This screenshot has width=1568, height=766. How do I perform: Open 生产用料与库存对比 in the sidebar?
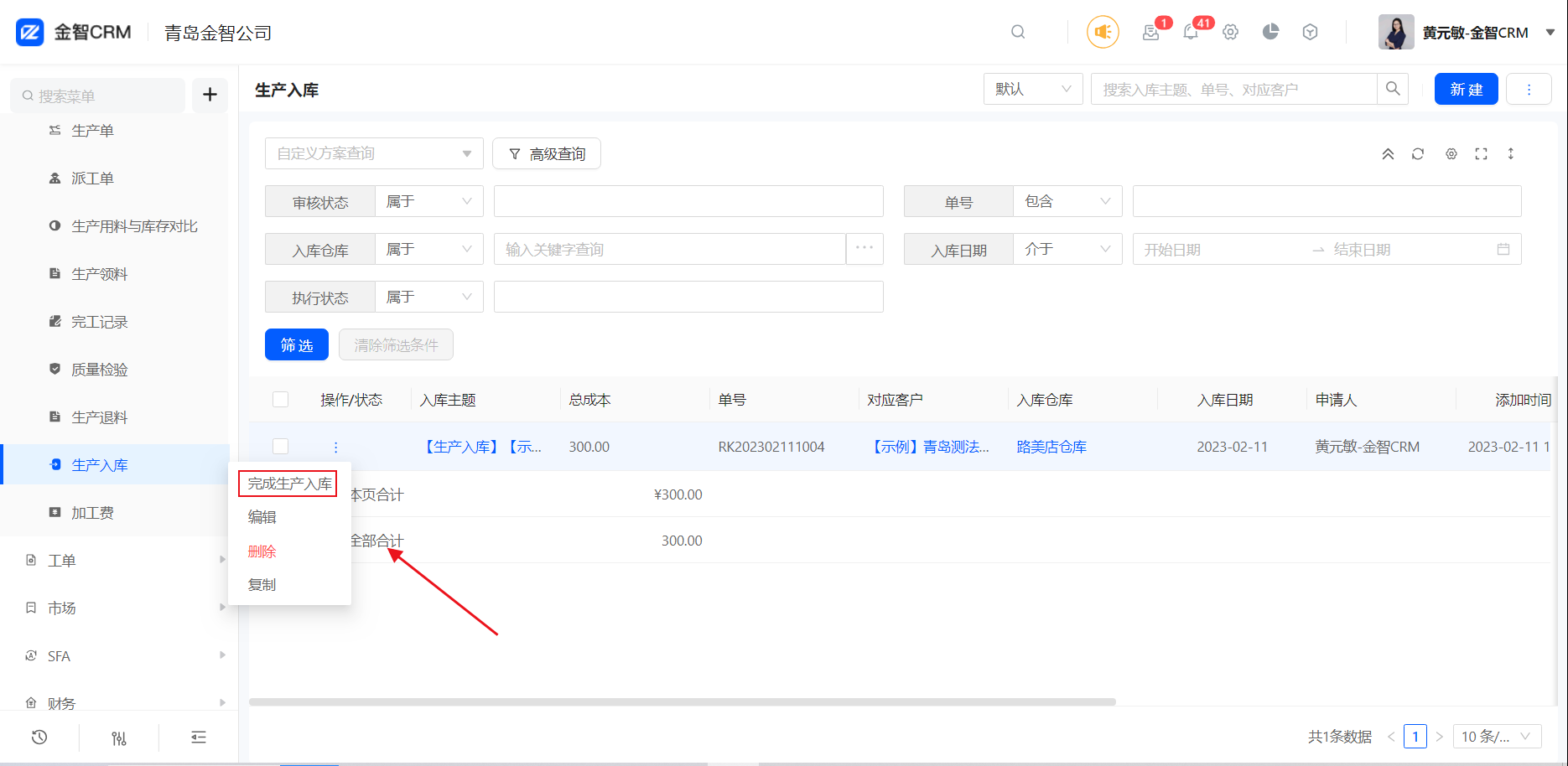134,226
